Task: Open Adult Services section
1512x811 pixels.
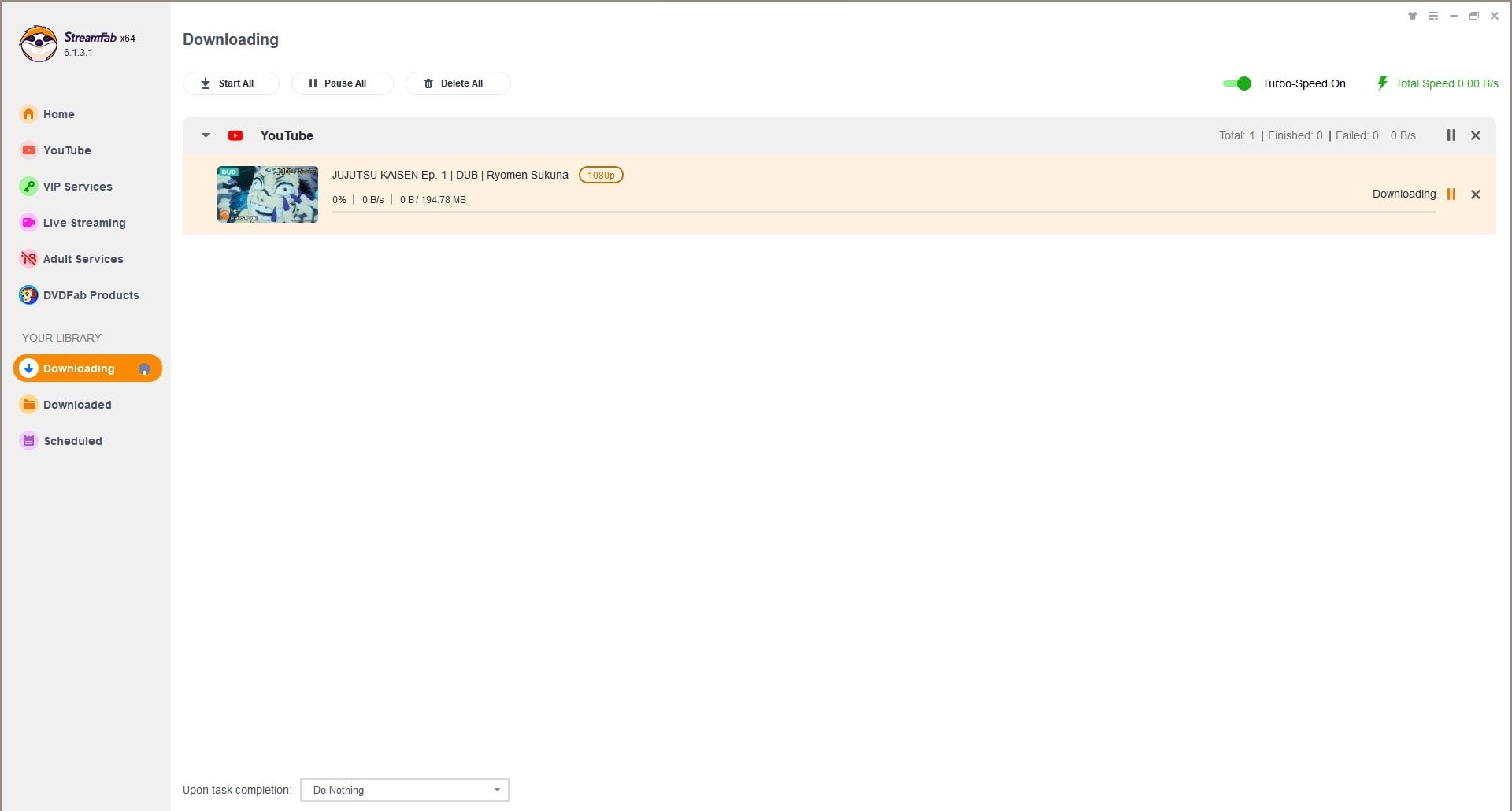Action: tap(72, 259)
